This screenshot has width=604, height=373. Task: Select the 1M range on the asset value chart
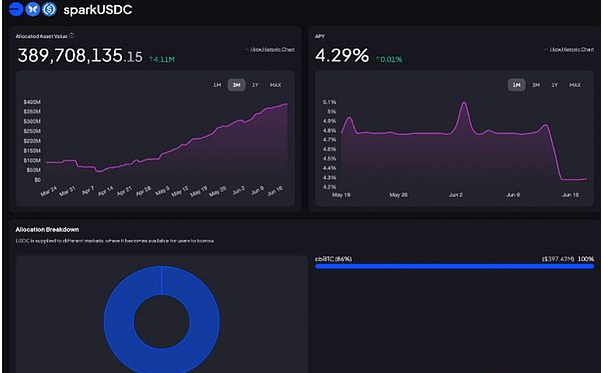[217, 85]
